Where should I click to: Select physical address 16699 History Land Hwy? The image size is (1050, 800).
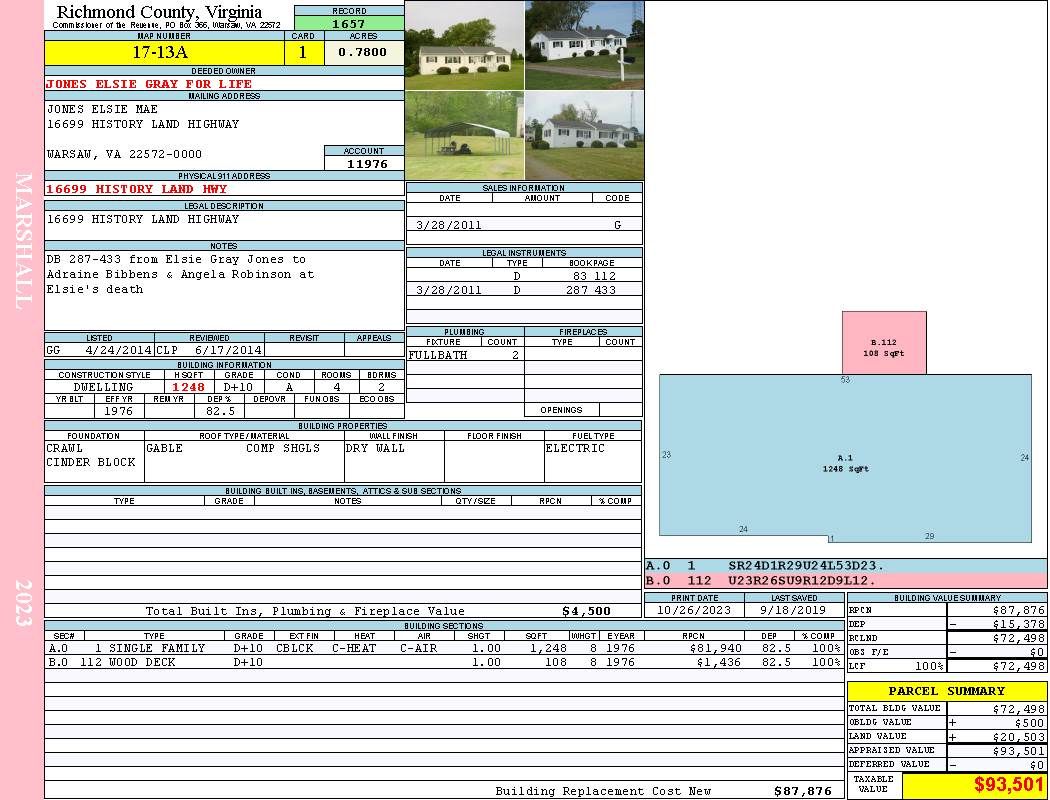pos(137,189)
